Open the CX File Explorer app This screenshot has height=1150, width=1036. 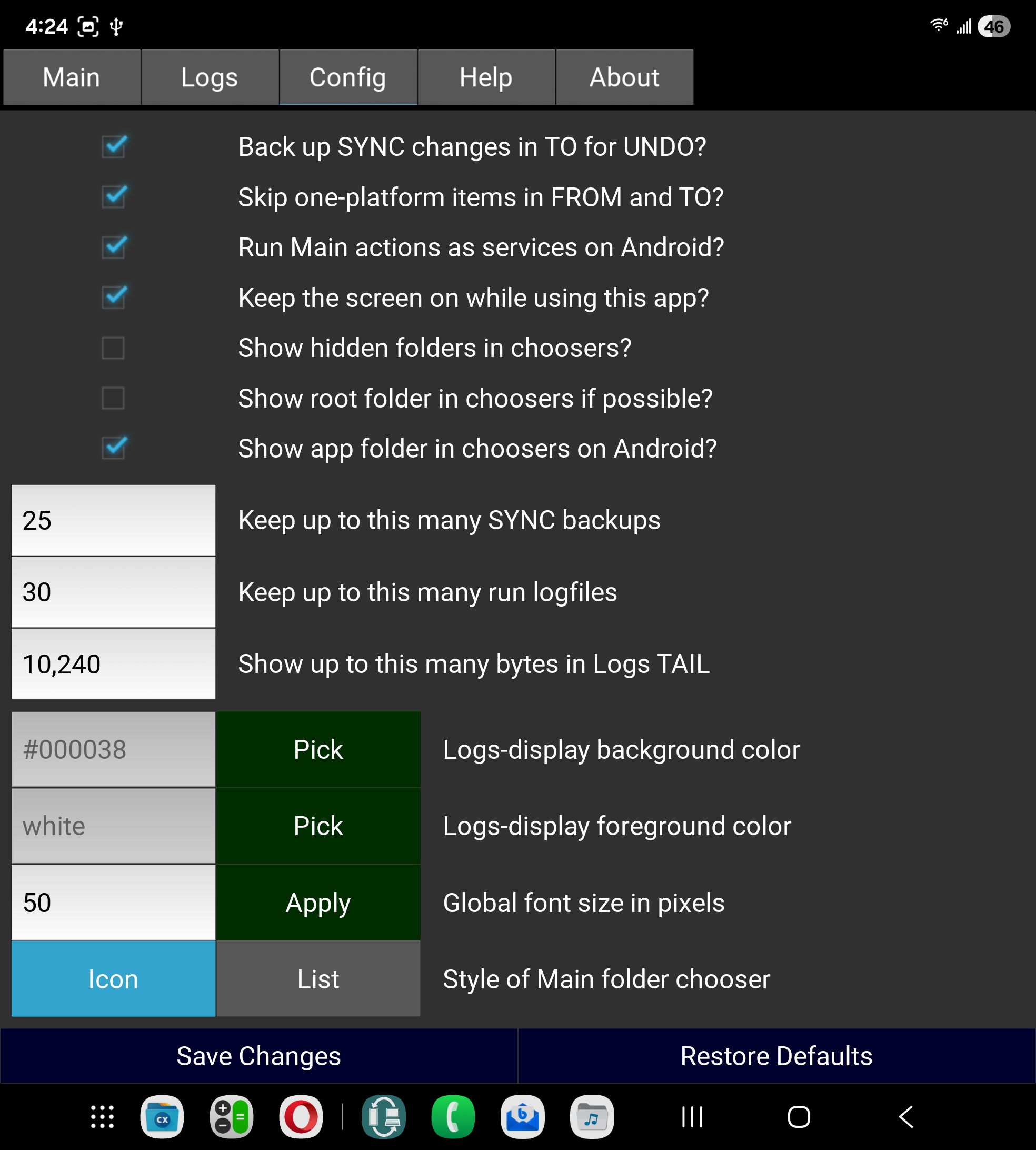point(162,1116)
